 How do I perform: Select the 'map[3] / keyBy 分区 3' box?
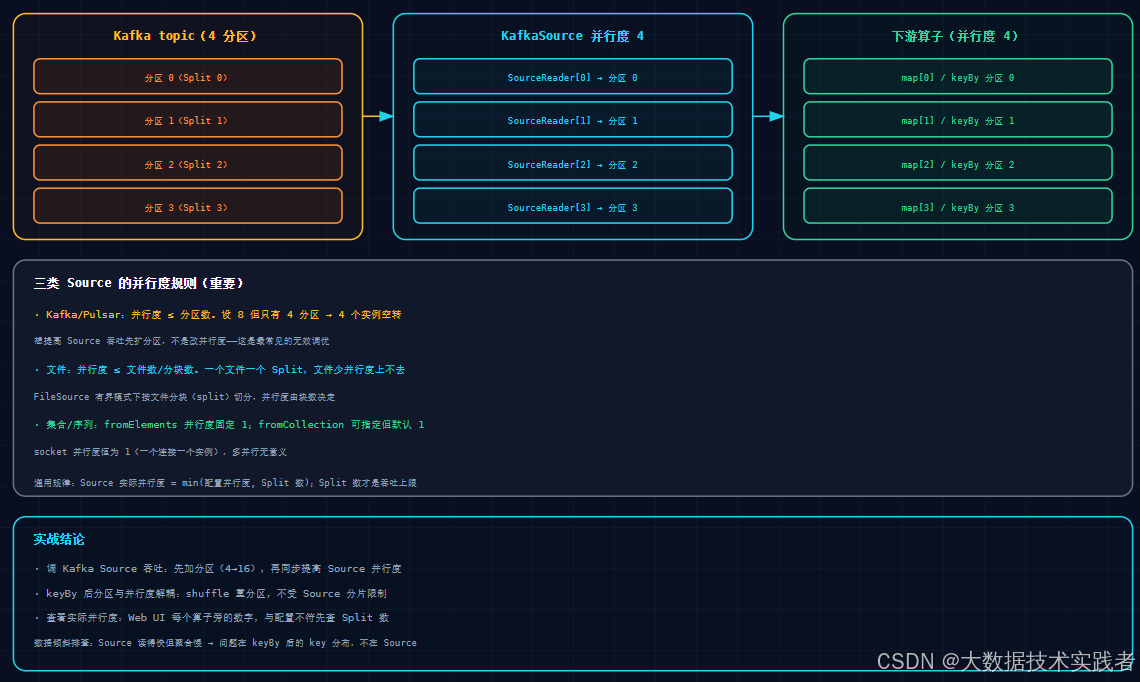coord(958,206)
